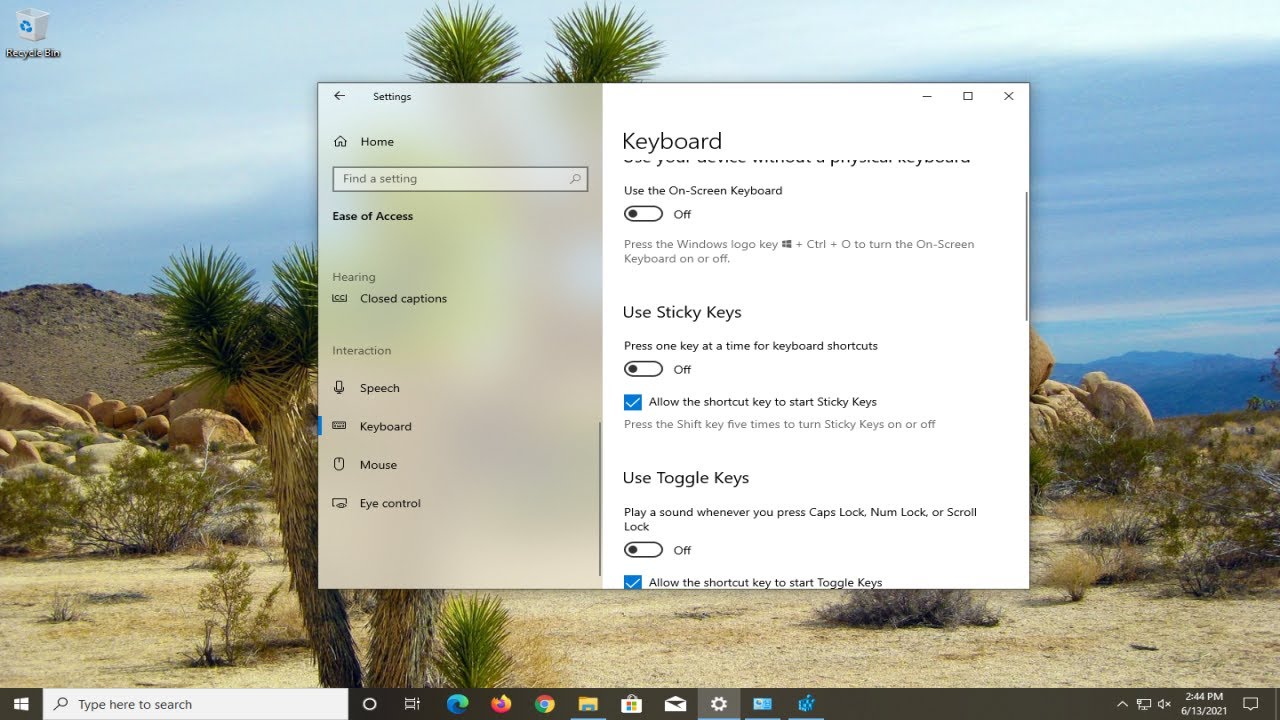Click the search magnifier in Find a setting
This screenshot has height=720, width=1280.
pos(575,179)
